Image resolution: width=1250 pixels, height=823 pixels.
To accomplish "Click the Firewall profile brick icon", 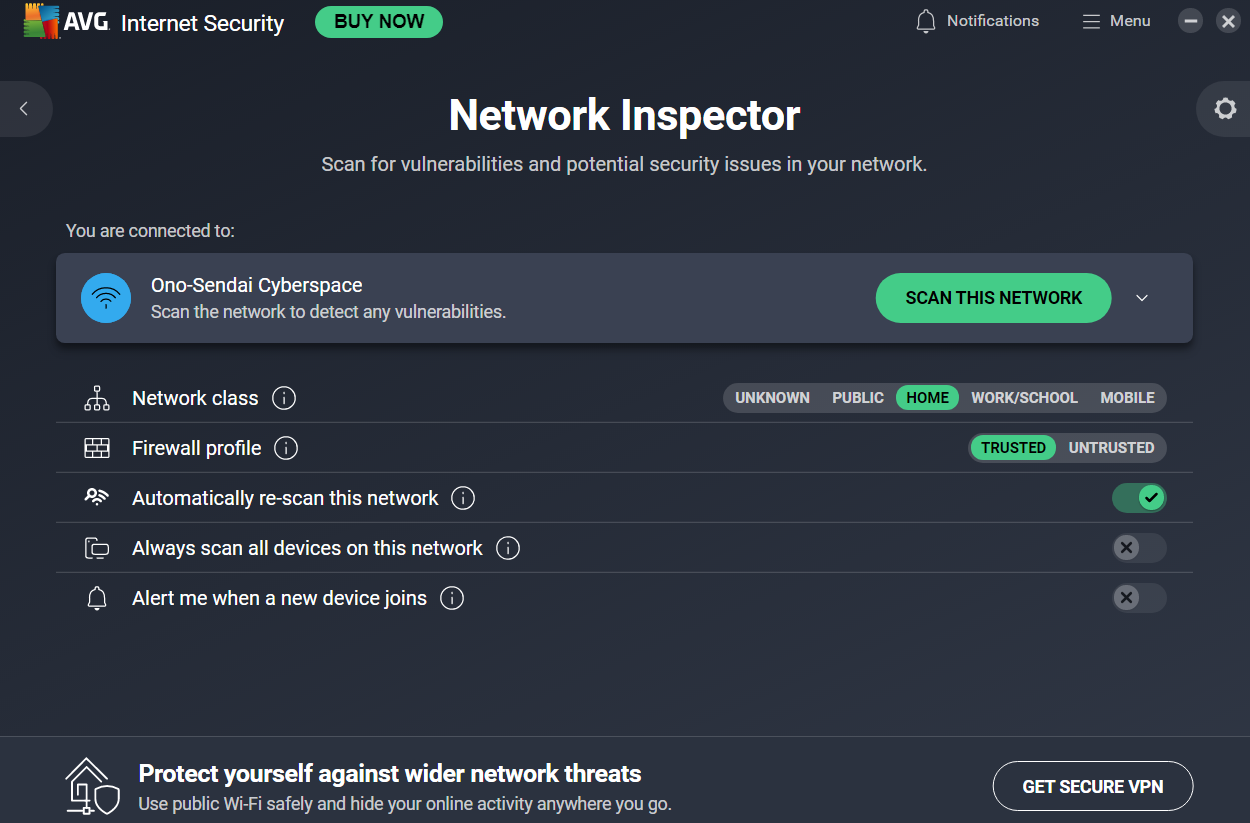I will 97,448.
